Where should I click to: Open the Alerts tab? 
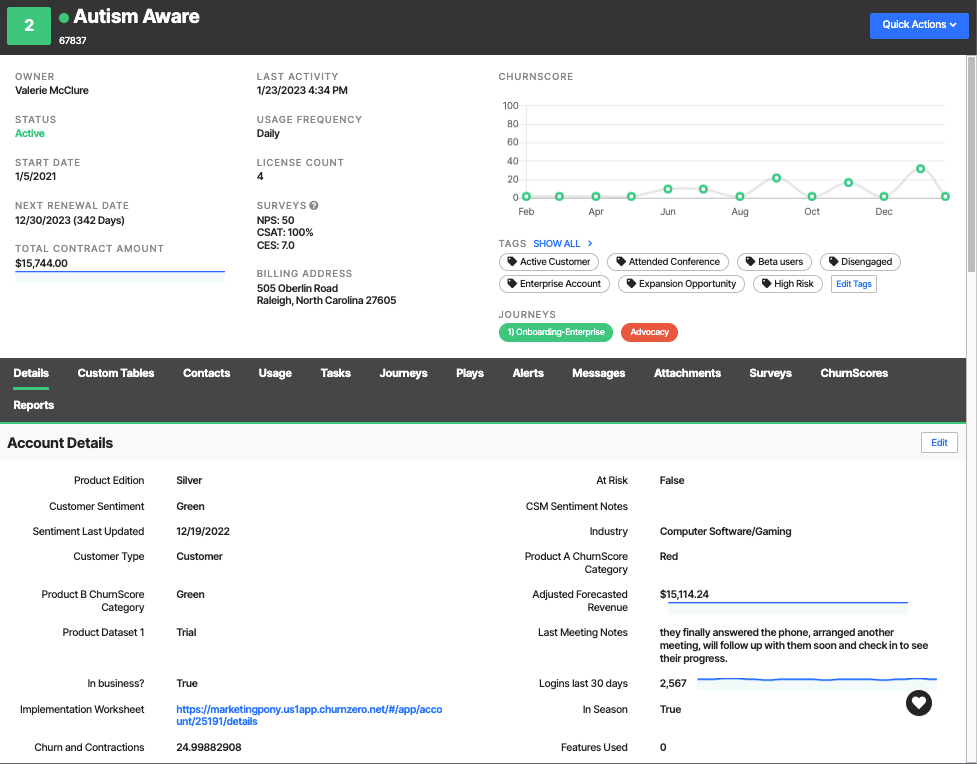point(528,373)
